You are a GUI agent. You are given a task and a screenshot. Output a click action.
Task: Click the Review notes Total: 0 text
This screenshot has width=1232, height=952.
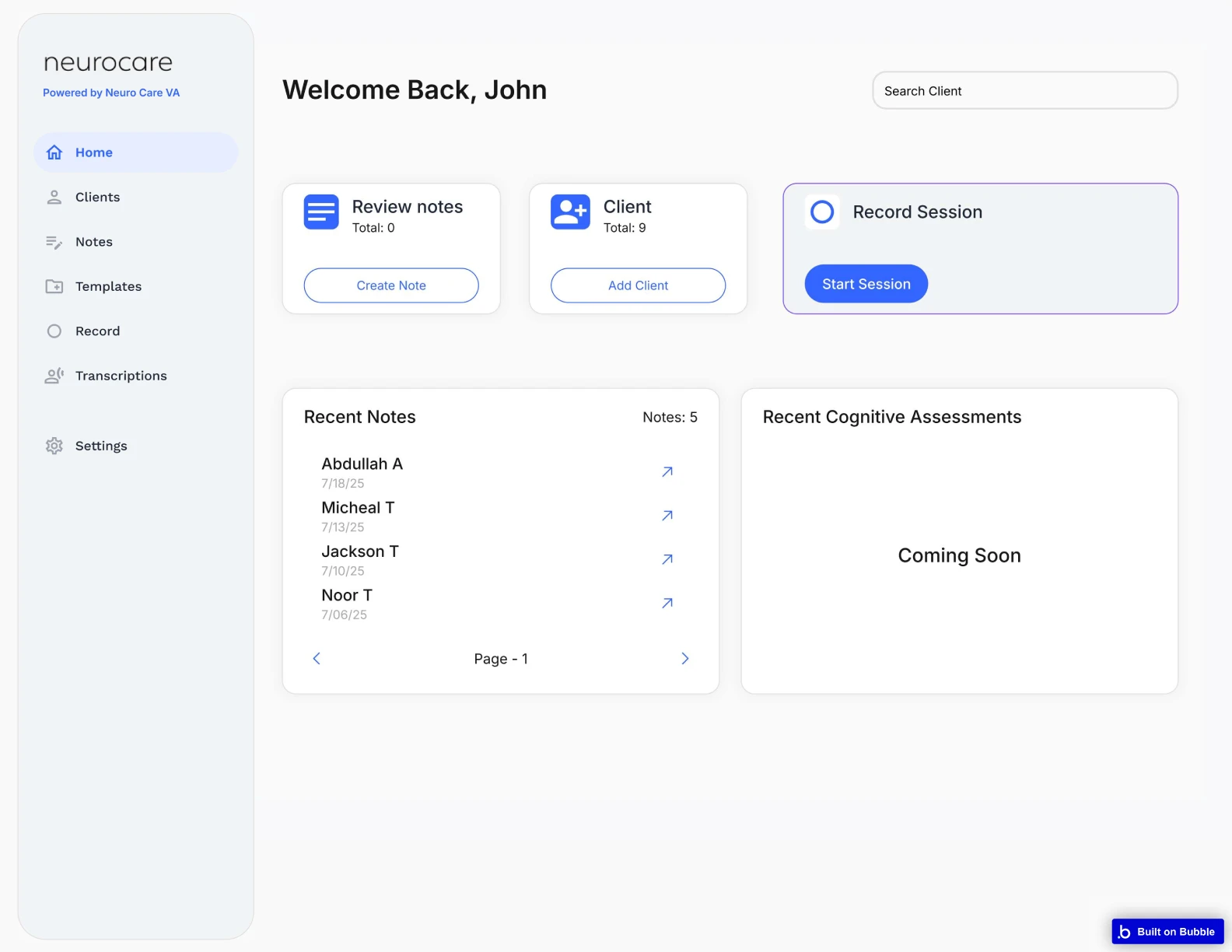(373, 228)
